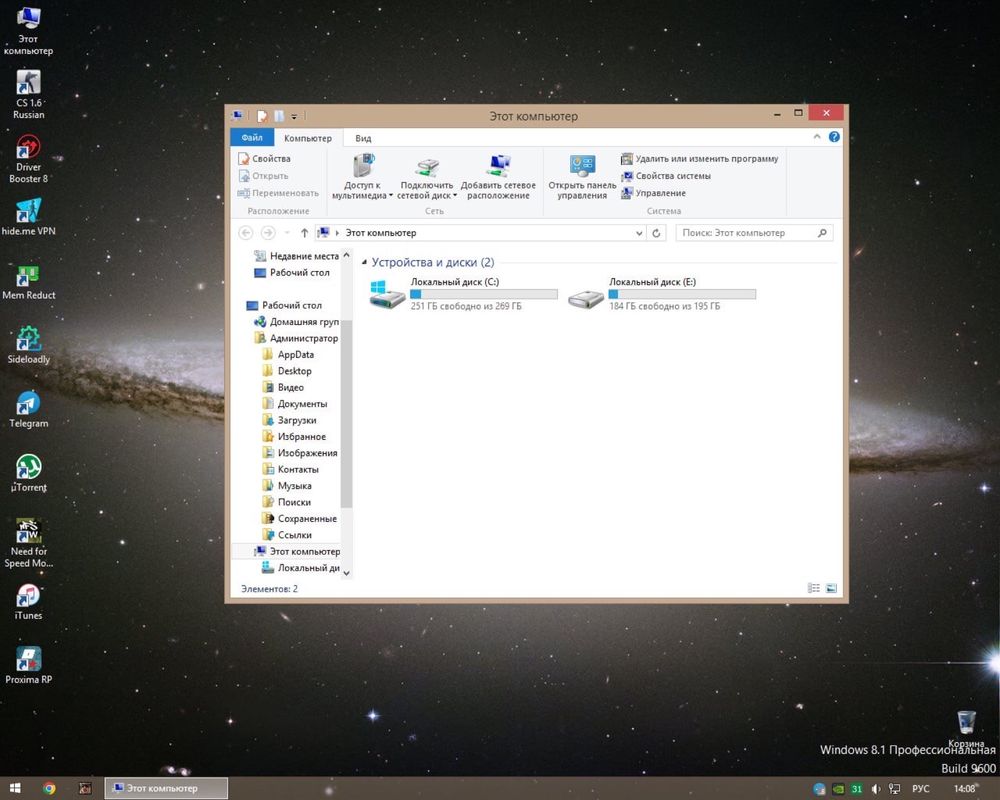Launch Driver Booster 8 from the desktop
This screenshot has width=1000, height=800.
[29, 159]
